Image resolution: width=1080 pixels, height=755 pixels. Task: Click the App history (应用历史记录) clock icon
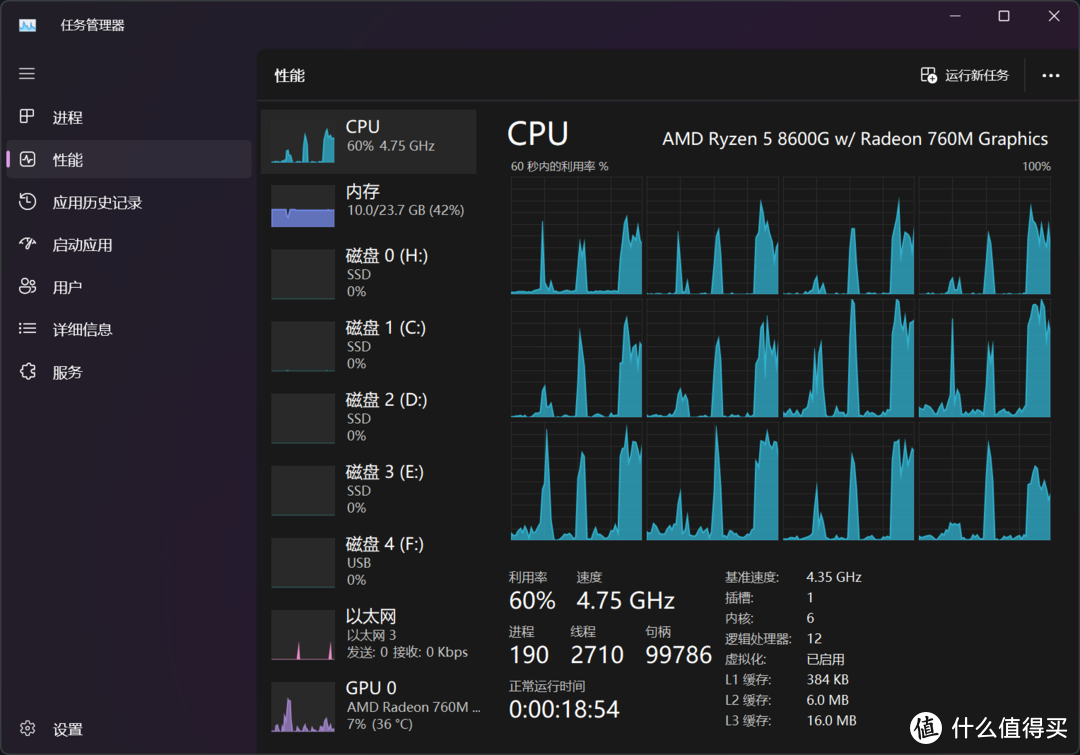click(27, 202)
